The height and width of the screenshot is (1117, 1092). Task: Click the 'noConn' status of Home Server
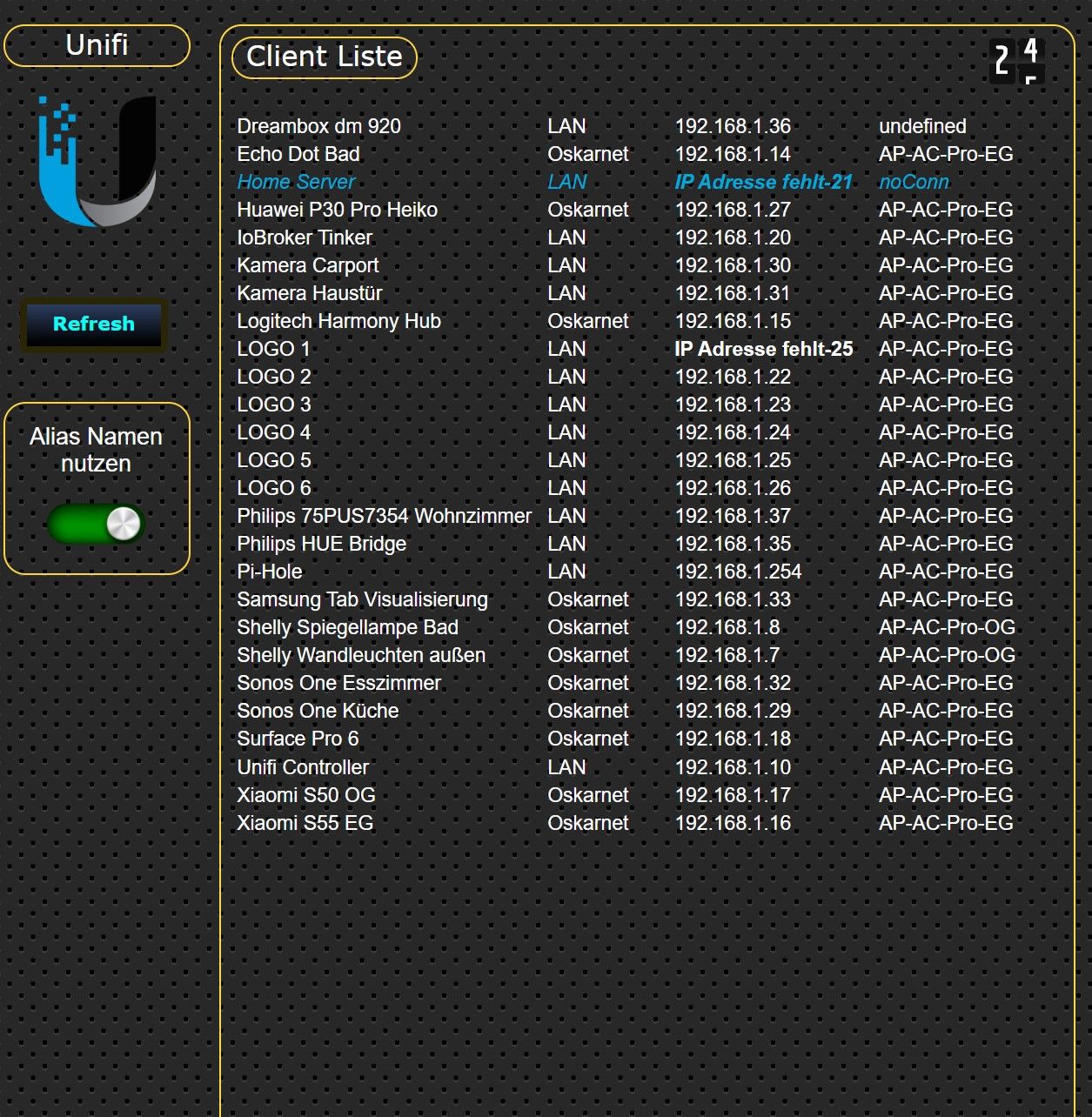coord(914,182)
